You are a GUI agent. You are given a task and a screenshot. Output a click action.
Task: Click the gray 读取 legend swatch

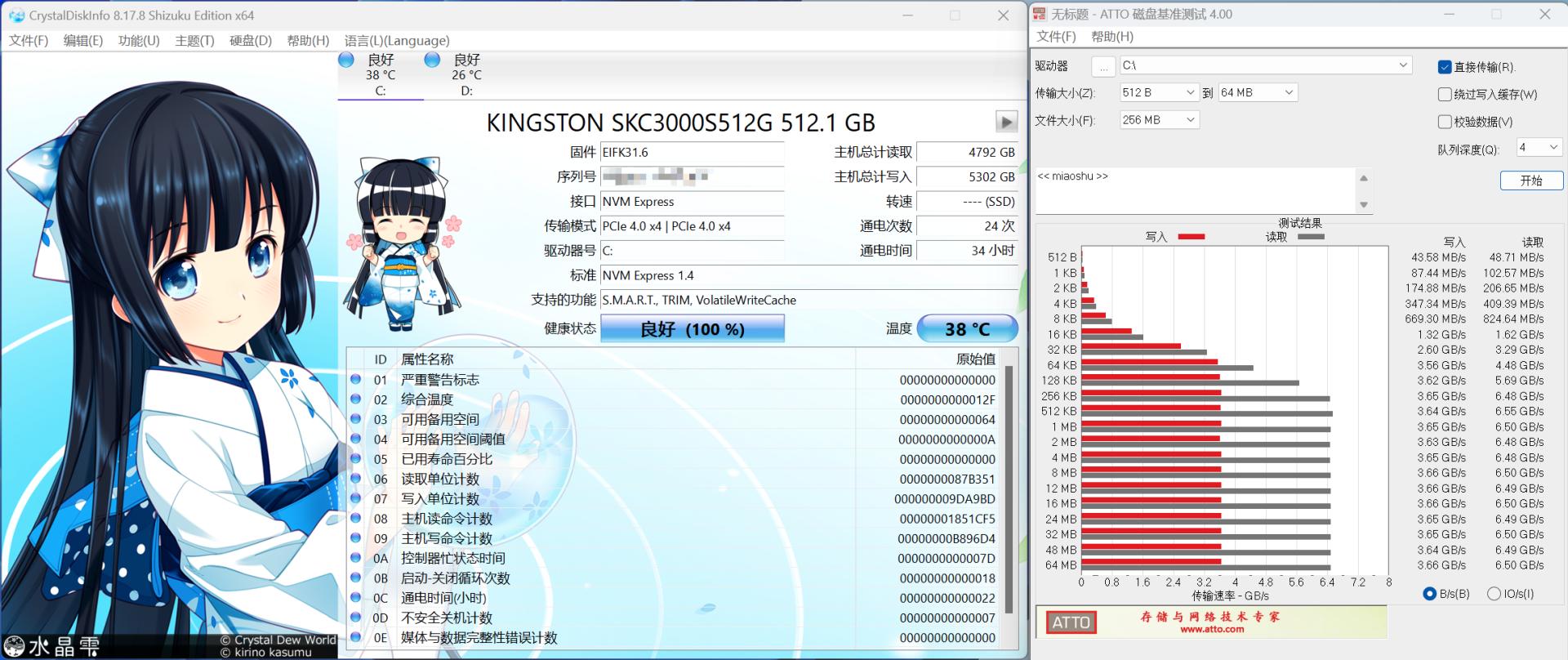1311,237
